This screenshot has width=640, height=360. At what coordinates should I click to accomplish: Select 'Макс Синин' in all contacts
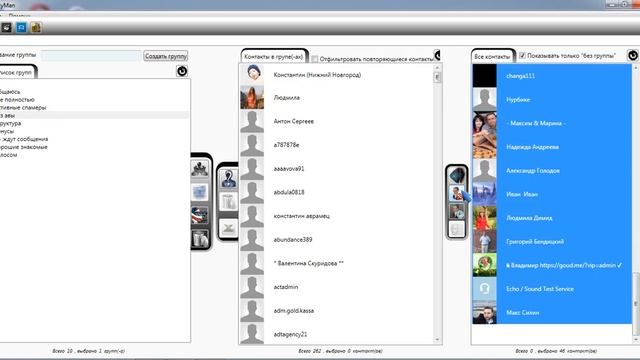(552, 313)
